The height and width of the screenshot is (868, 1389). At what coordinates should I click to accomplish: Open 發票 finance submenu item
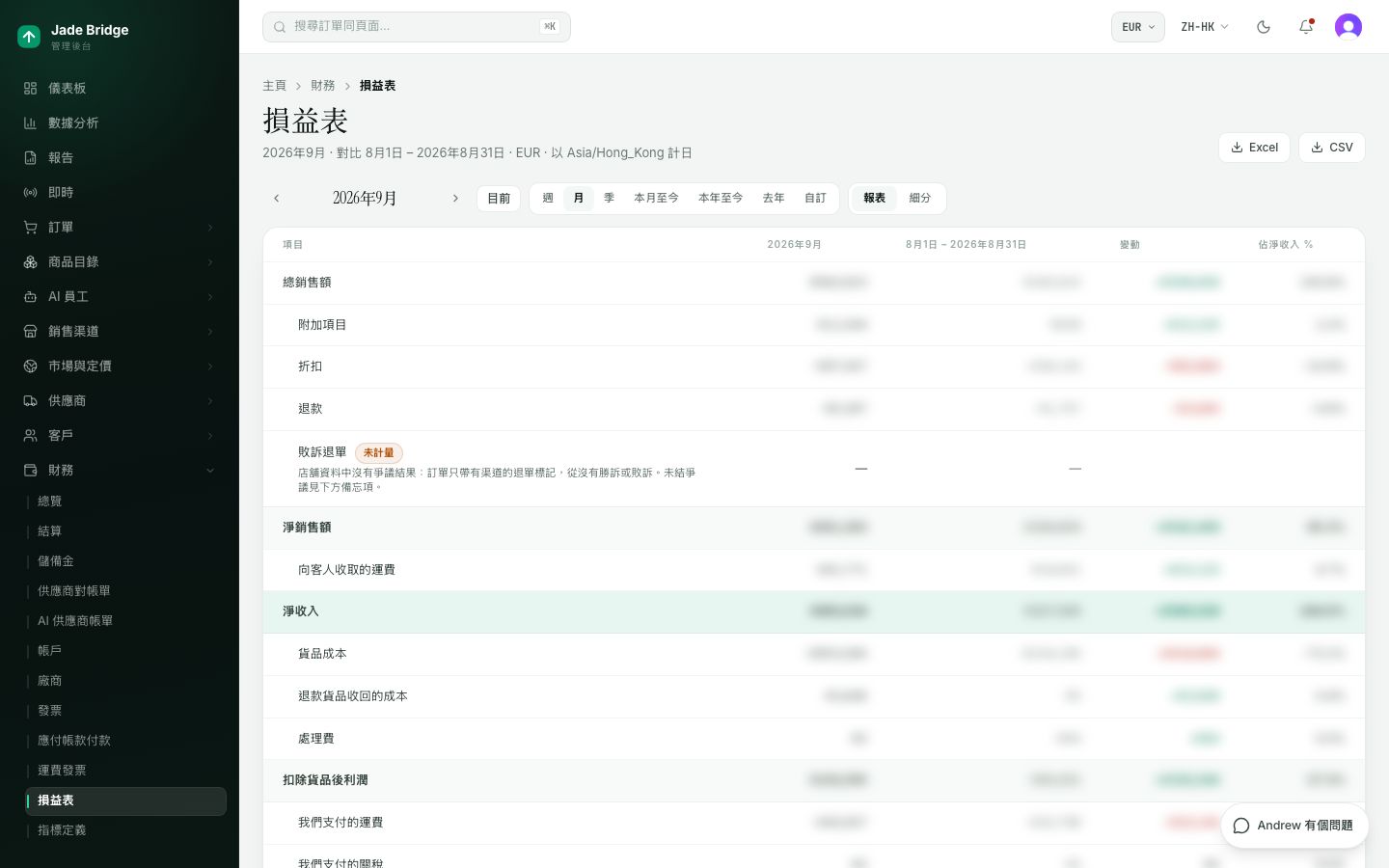click(x=126, y=711)
